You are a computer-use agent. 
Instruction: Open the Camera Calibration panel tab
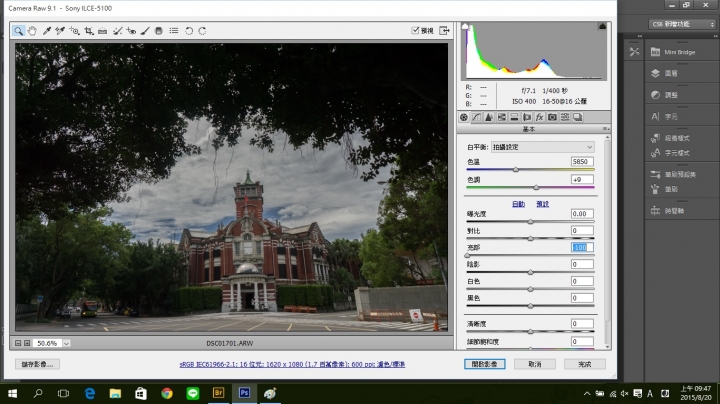click(x=552, y=118)
